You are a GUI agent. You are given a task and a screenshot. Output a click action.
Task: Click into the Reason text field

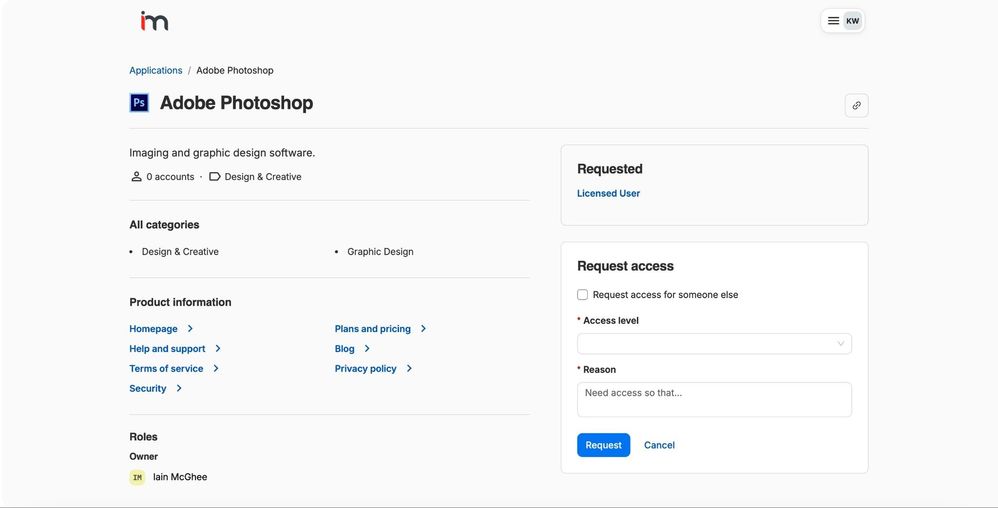click(x=714, y=399)
